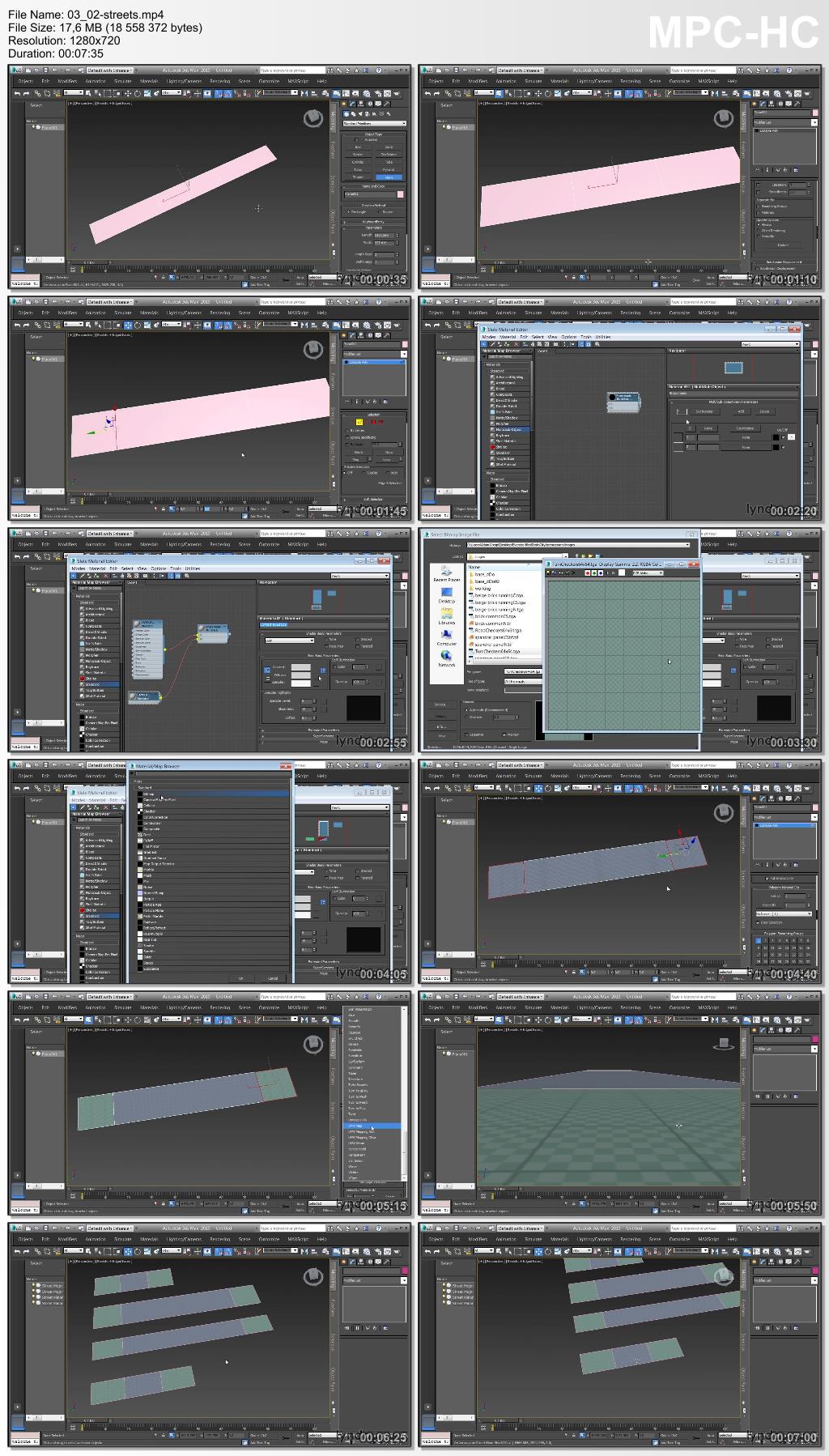The height and width of the screenshot is (1456, 829).
Task: Select Multi/Sub-Object in the Material/Map Browser list
Action: [508, 429]
